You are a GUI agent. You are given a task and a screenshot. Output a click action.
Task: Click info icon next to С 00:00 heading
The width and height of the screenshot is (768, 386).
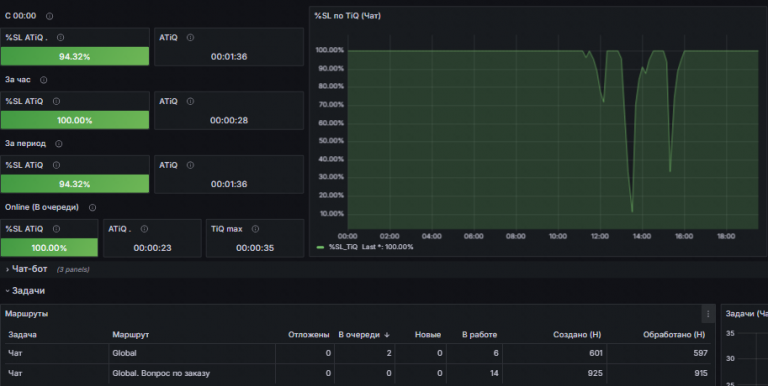49,16
